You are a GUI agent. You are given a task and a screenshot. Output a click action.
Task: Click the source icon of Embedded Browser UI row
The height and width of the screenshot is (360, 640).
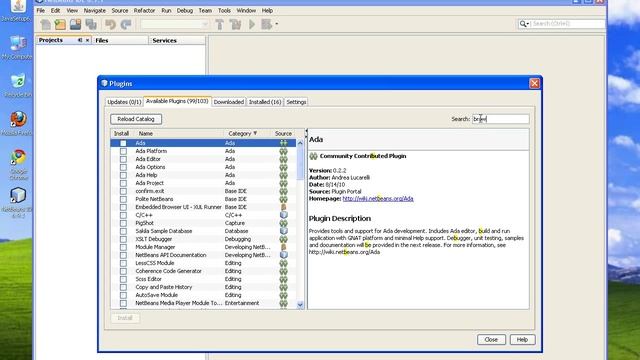pyautogui.click(x=283, y=207)
